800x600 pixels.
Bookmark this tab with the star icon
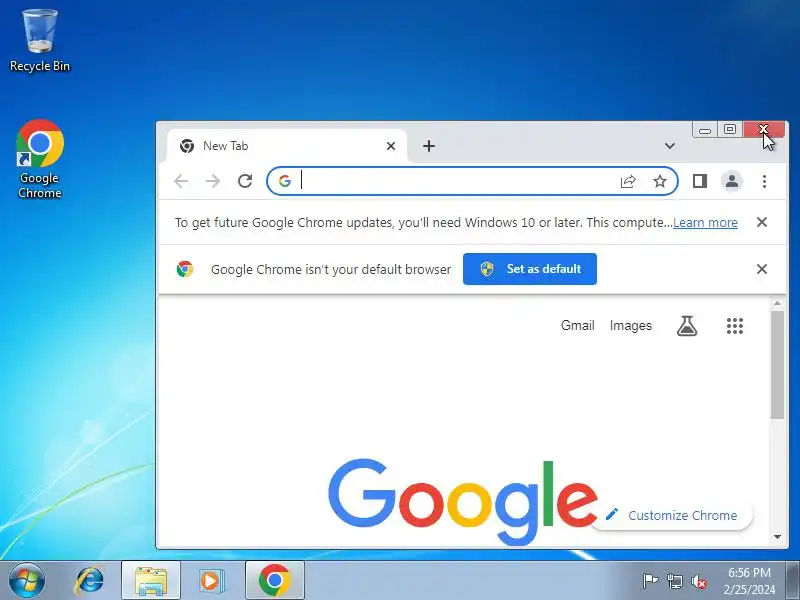[x=660, y=181]
